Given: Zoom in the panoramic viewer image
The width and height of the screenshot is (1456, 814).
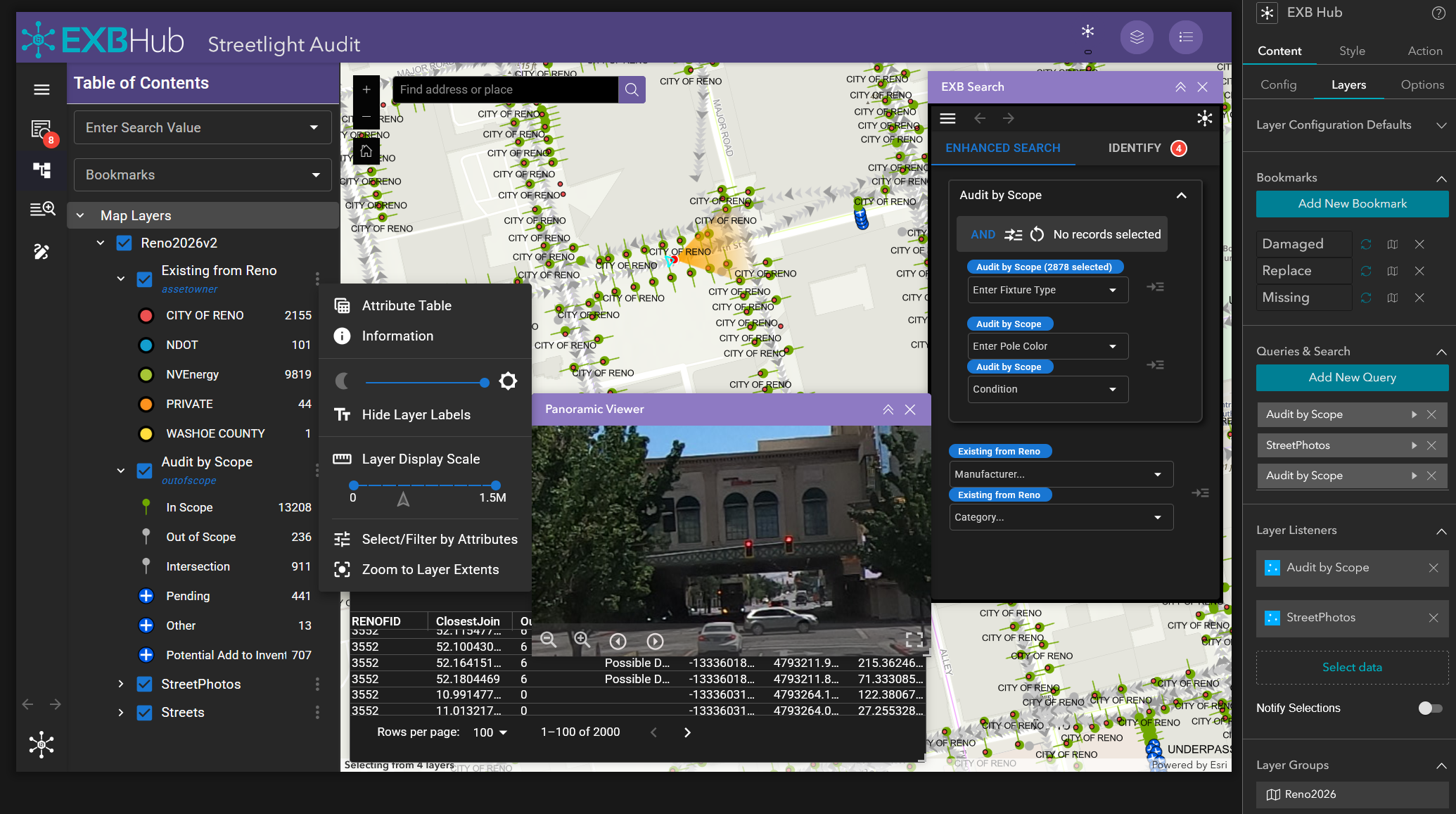Looking at the screenshot, I should (582, 640).
